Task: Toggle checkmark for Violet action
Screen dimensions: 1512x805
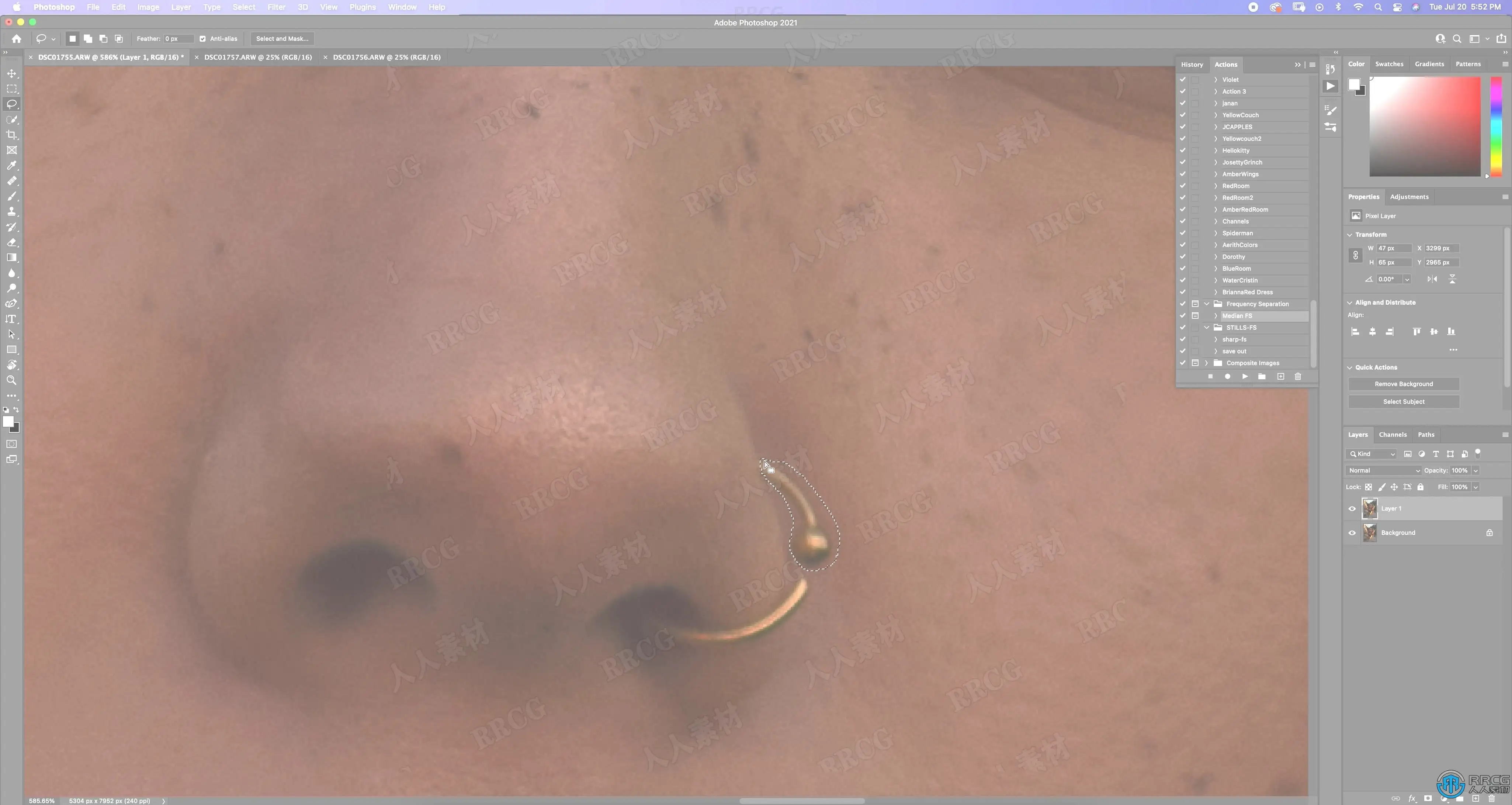Action: [1183, 80]
